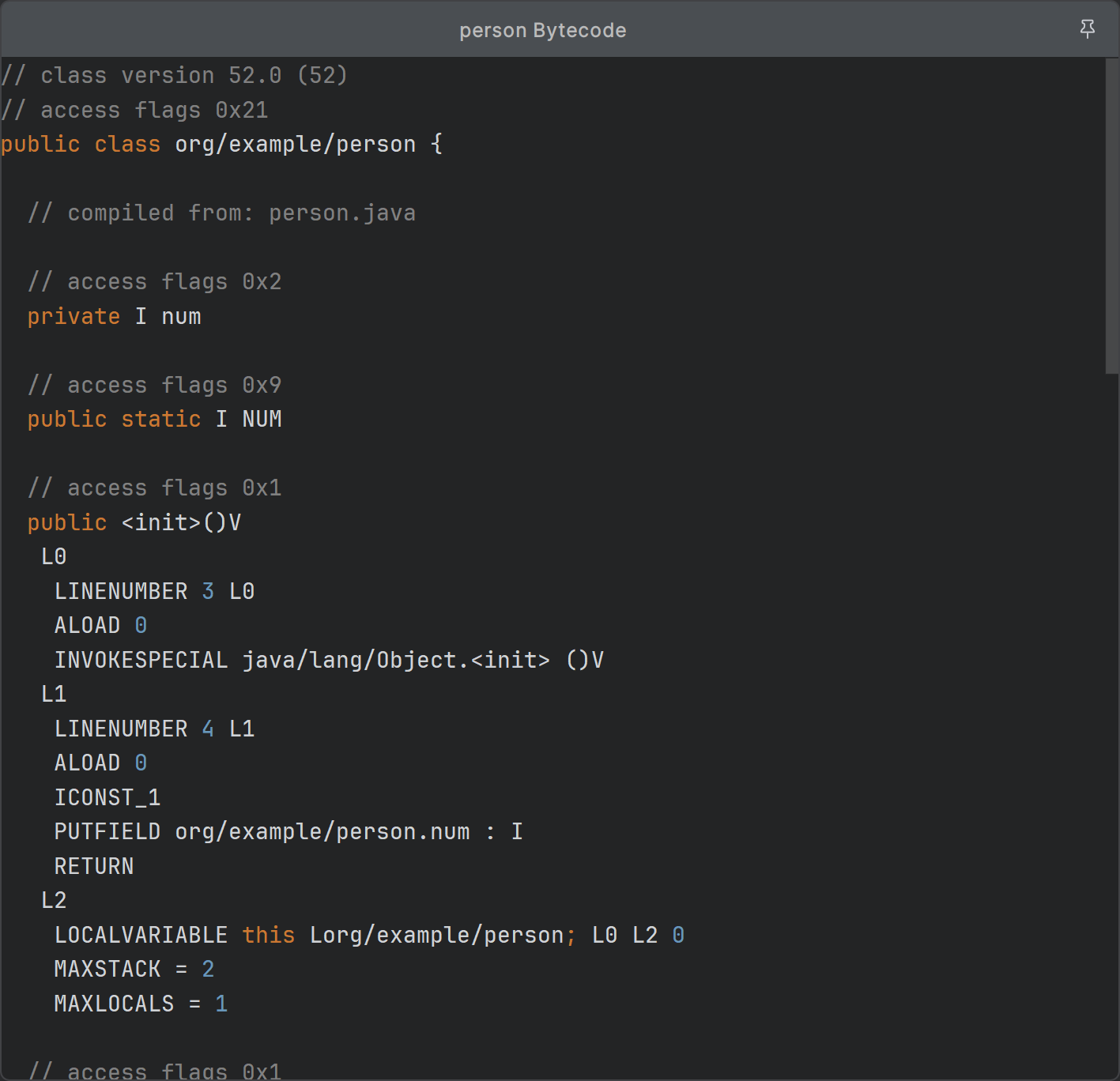The image size is (1120, 1081).
Task: Click the 'private I num' field line
Action: pyautogui.click(x=114, y=316)
